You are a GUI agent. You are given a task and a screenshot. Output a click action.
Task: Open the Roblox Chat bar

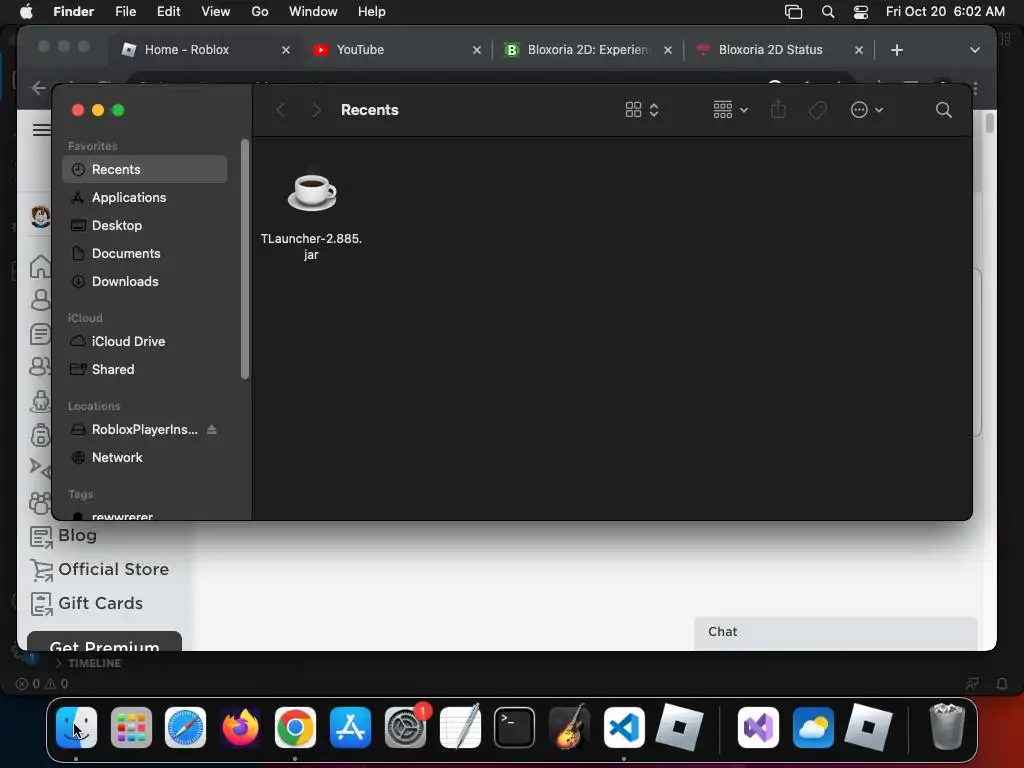coord(835,632)
